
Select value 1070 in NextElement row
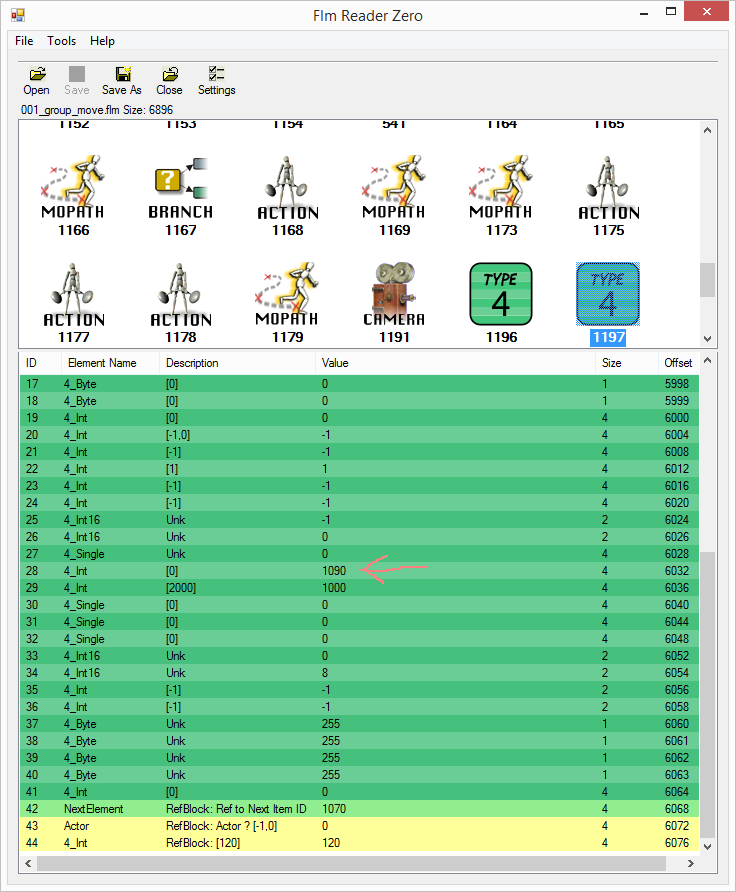(334, 809)
